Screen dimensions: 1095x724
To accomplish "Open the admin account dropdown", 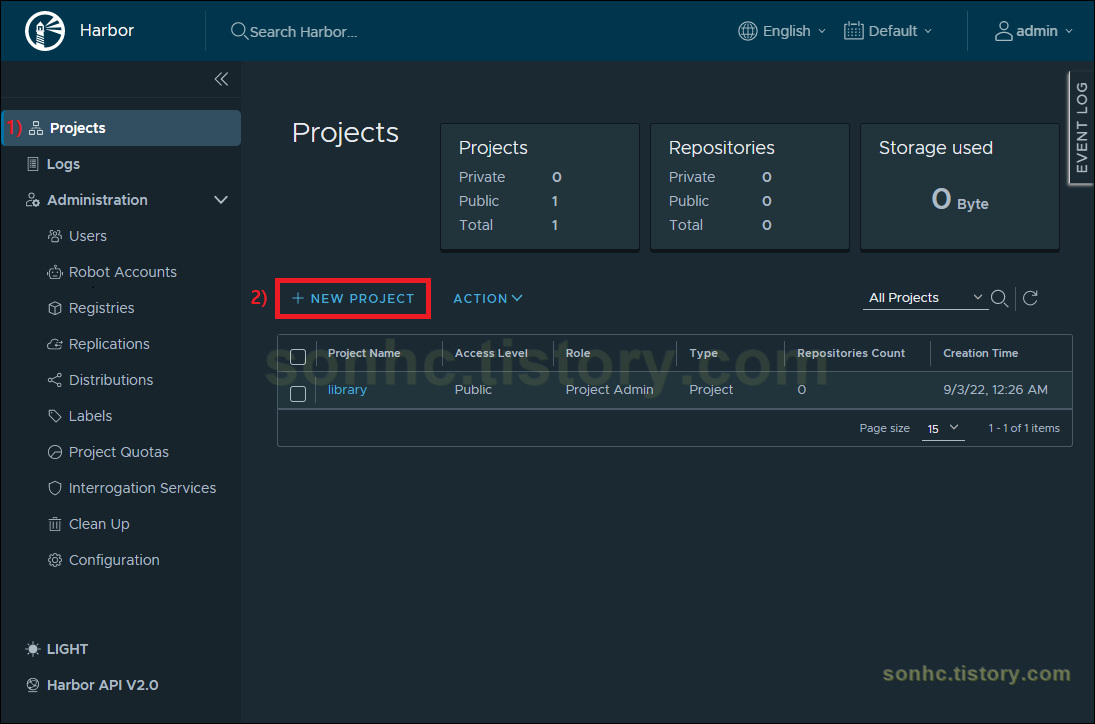I will [1034, 31].
